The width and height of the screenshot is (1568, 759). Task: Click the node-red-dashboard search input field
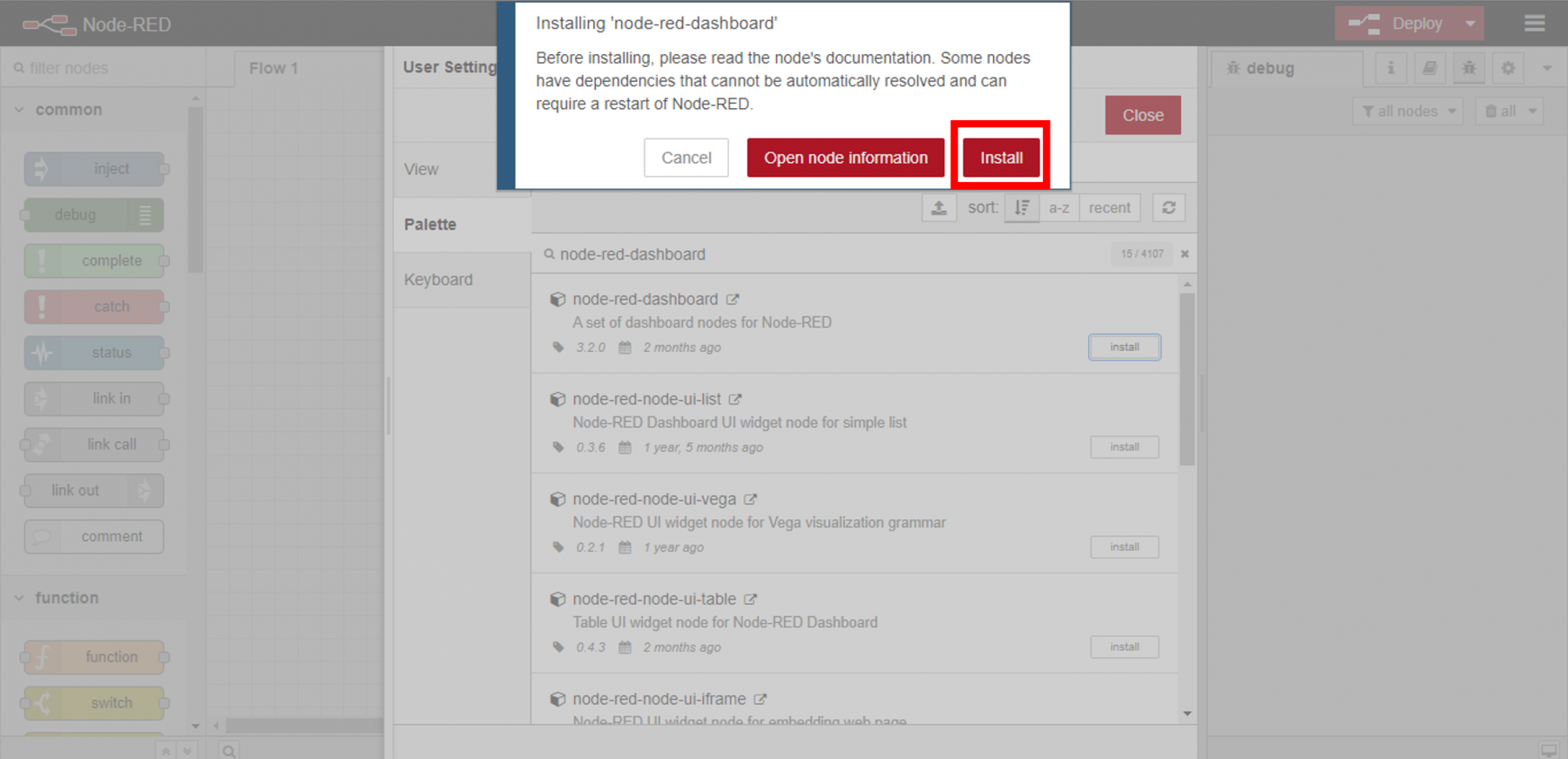tap(828, 254)
